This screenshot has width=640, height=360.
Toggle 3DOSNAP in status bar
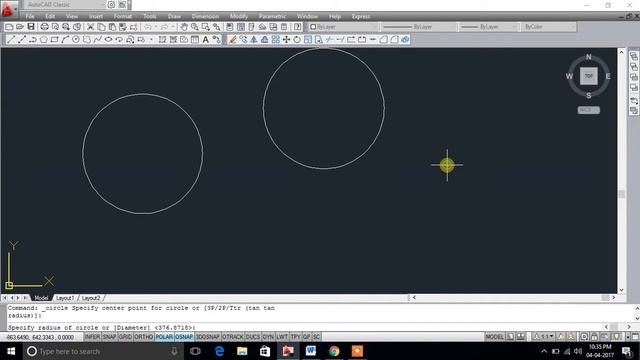208,337
